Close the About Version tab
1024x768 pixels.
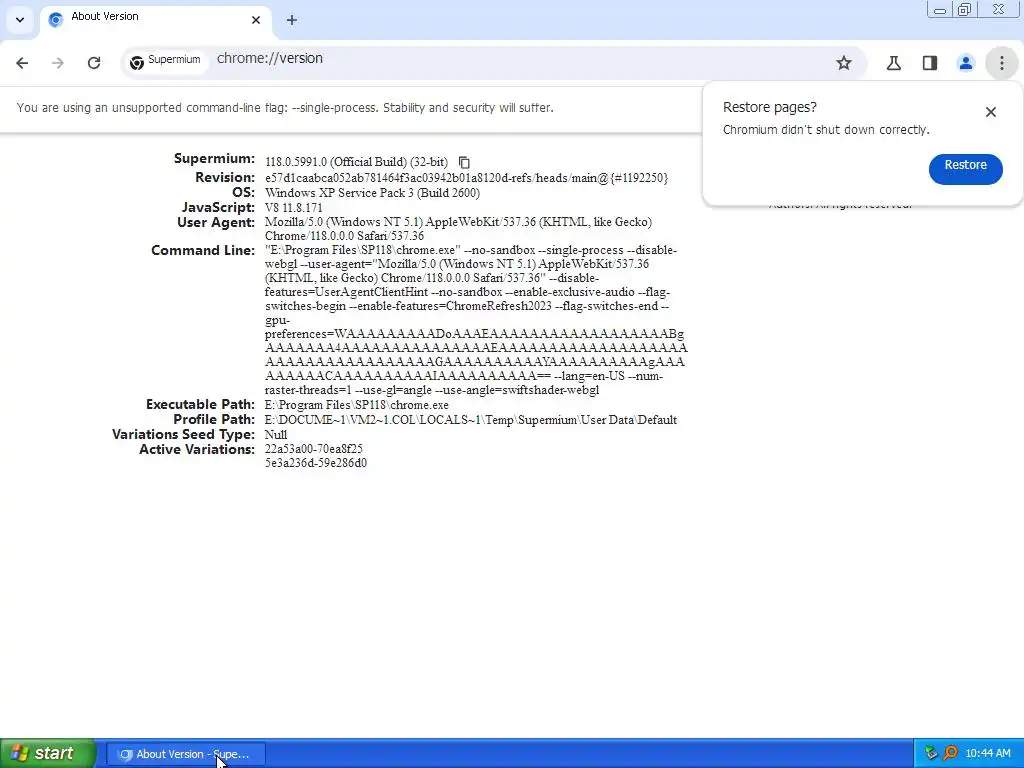click(x=256, y=20)
